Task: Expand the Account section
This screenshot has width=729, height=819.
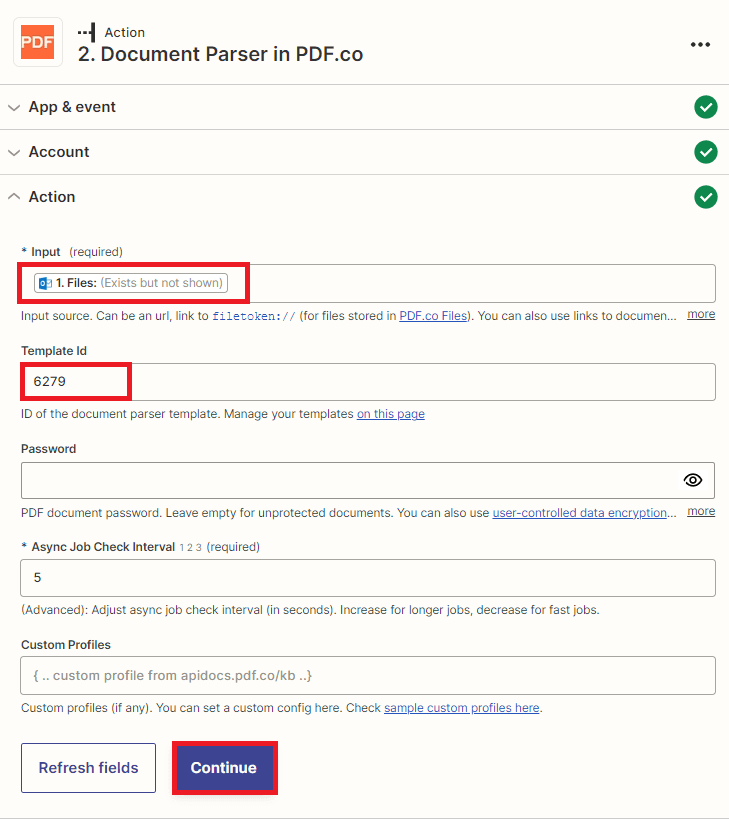Action: 59,152
